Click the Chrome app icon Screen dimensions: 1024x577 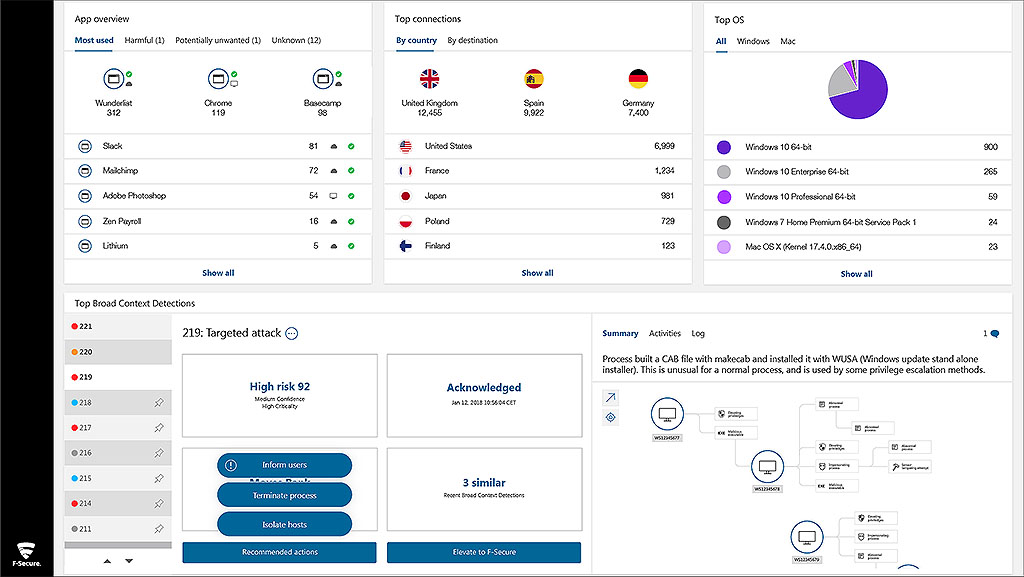tap(218, 79)
